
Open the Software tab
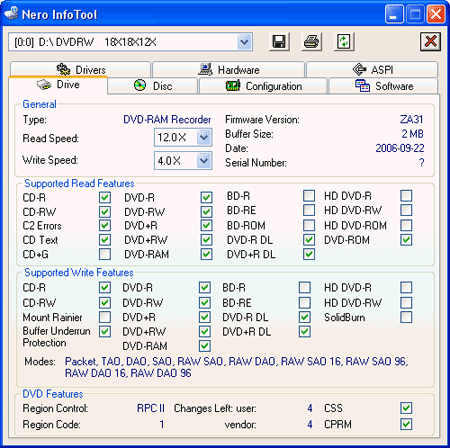tap(383, 86)
